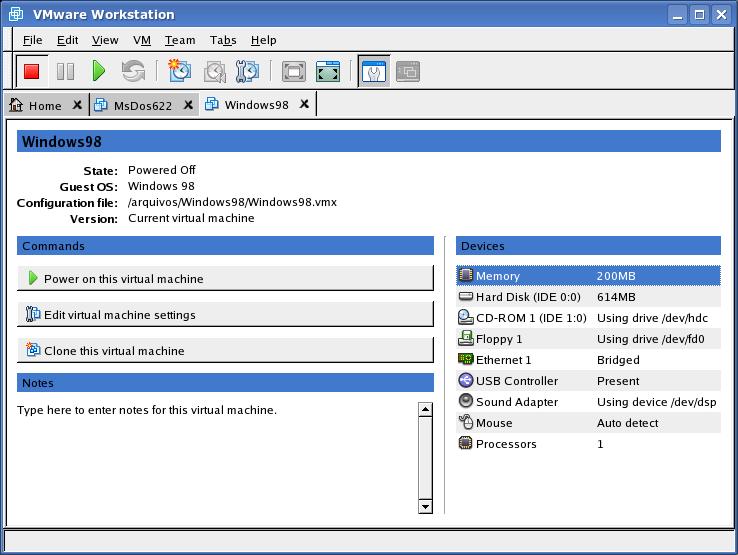Click the Mouse device icon
Screen dimensions: 738x555
(x=465, y=422)
